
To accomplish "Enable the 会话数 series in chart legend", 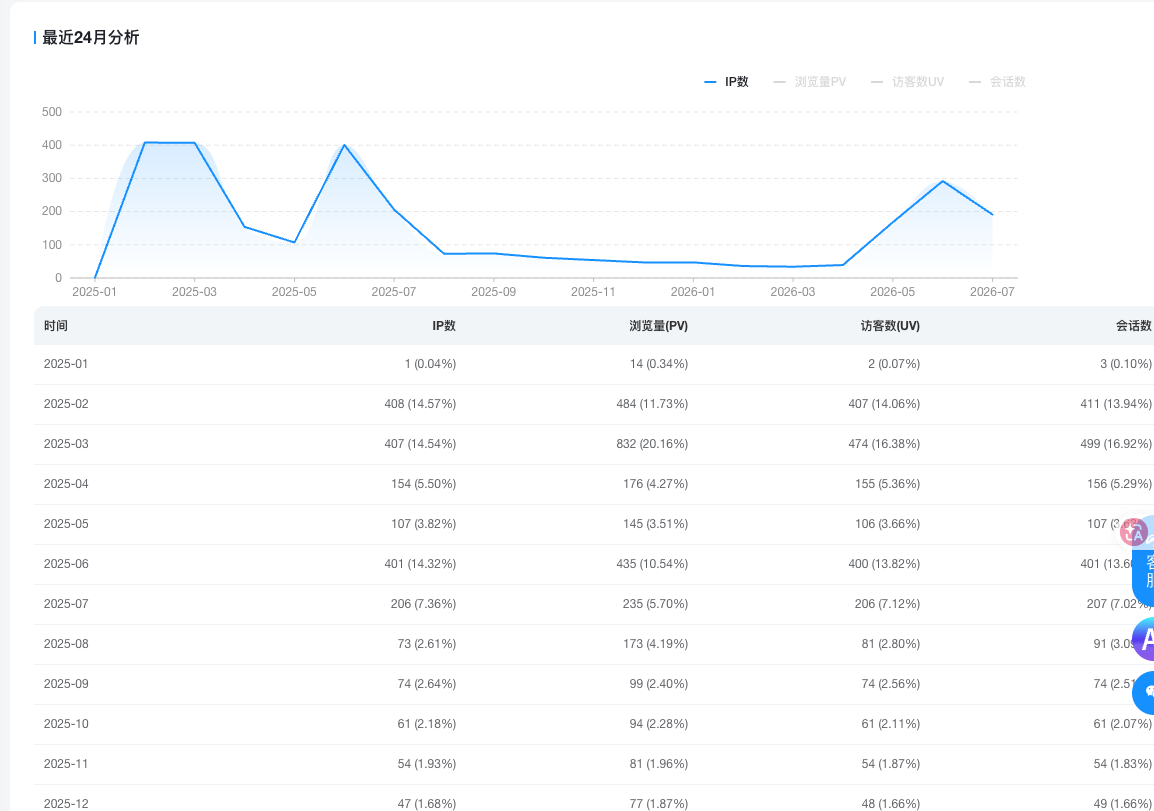I will [x=997, y=82].
